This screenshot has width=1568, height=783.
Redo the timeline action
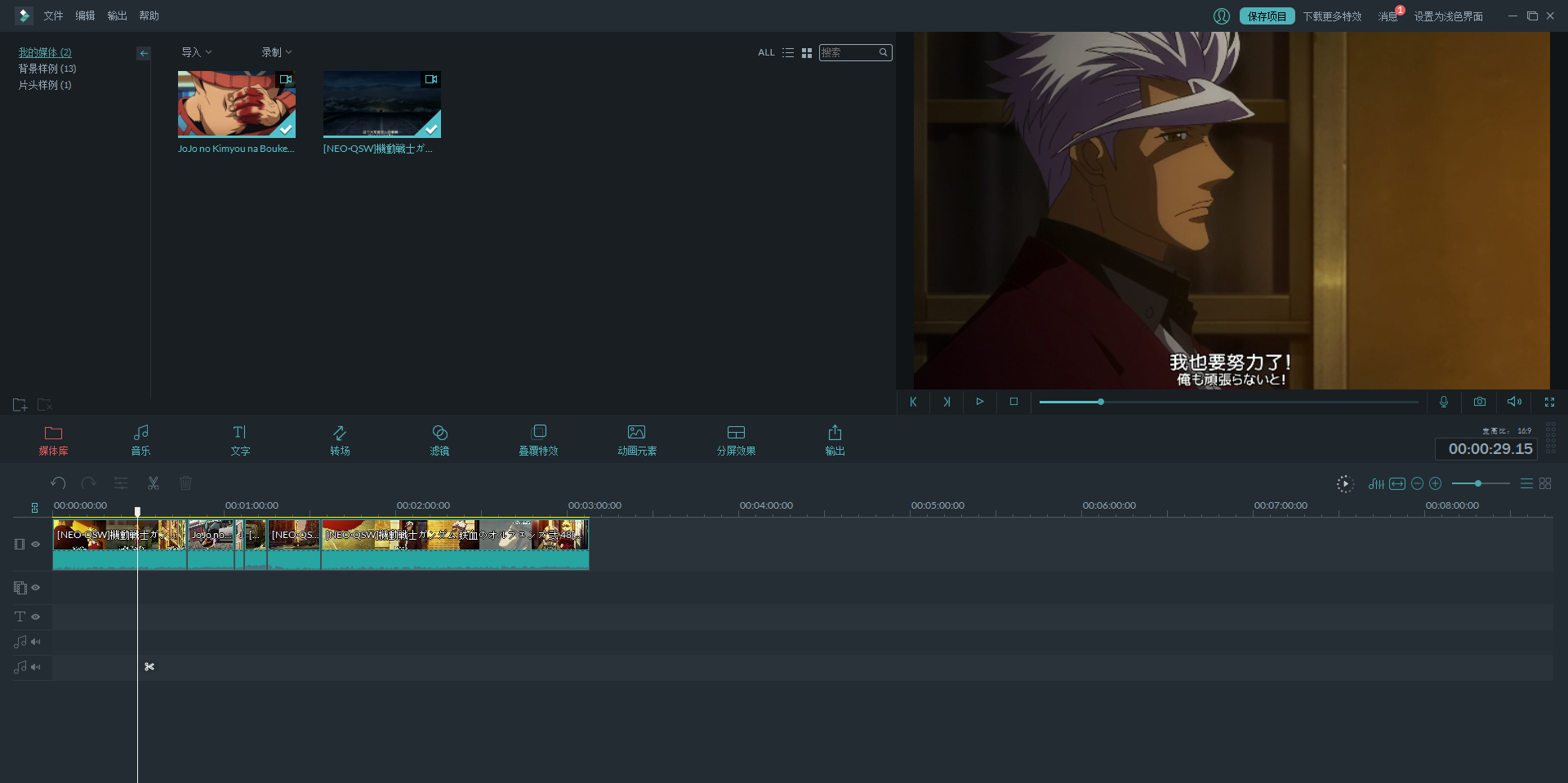[x=89, y=483]
